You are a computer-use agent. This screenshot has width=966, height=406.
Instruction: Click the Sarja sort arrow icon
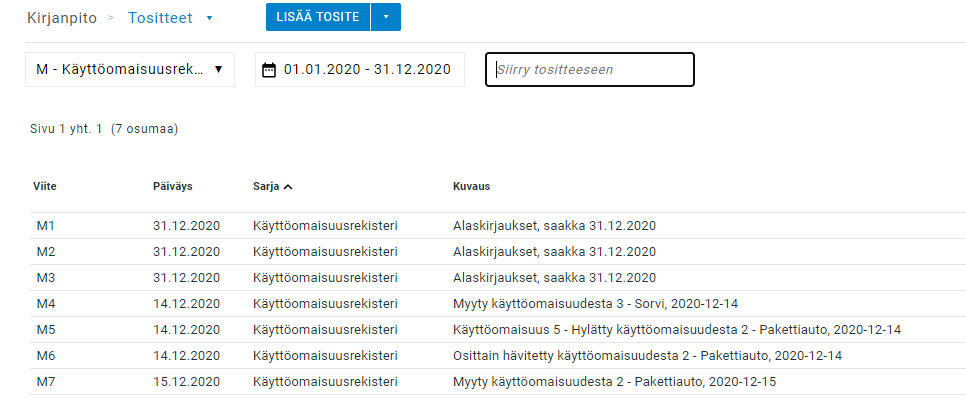point(288,186)
